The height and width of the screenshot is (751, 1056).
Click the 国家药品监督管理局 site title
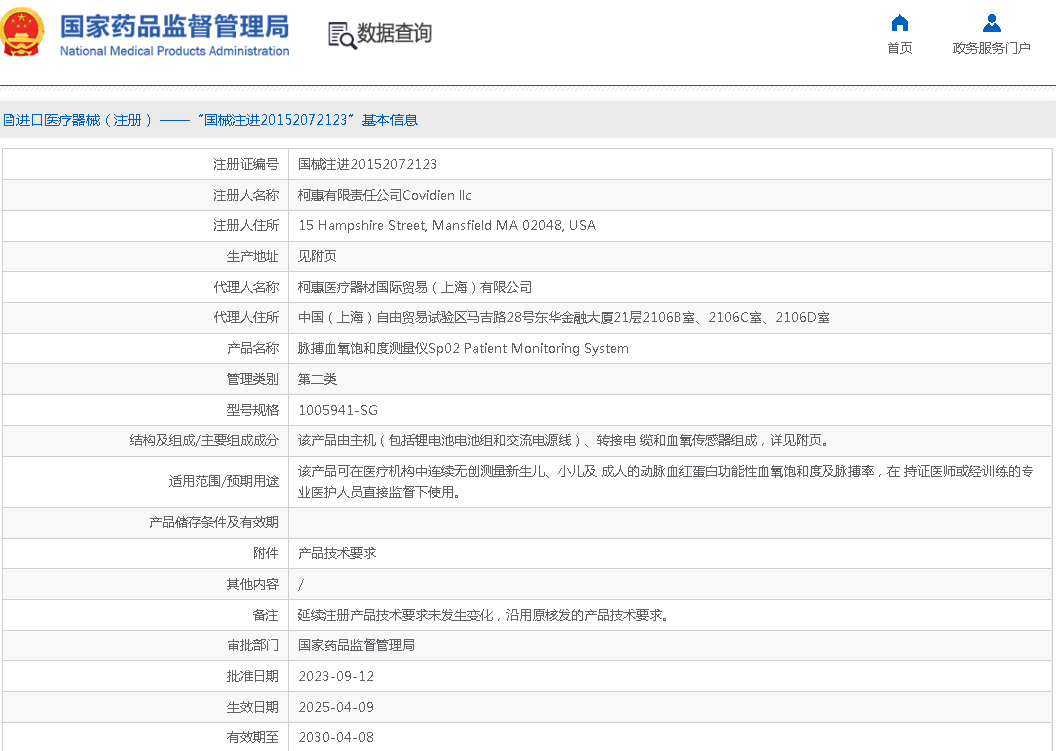174,25
